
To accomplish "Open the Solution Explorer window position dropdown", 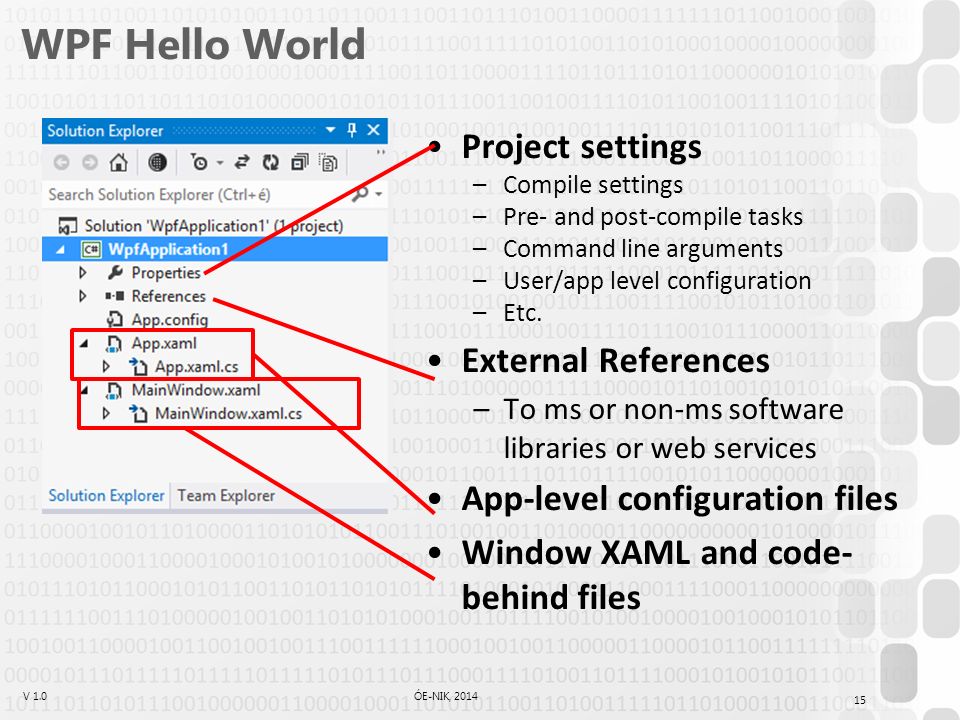I will coord(331,130).
